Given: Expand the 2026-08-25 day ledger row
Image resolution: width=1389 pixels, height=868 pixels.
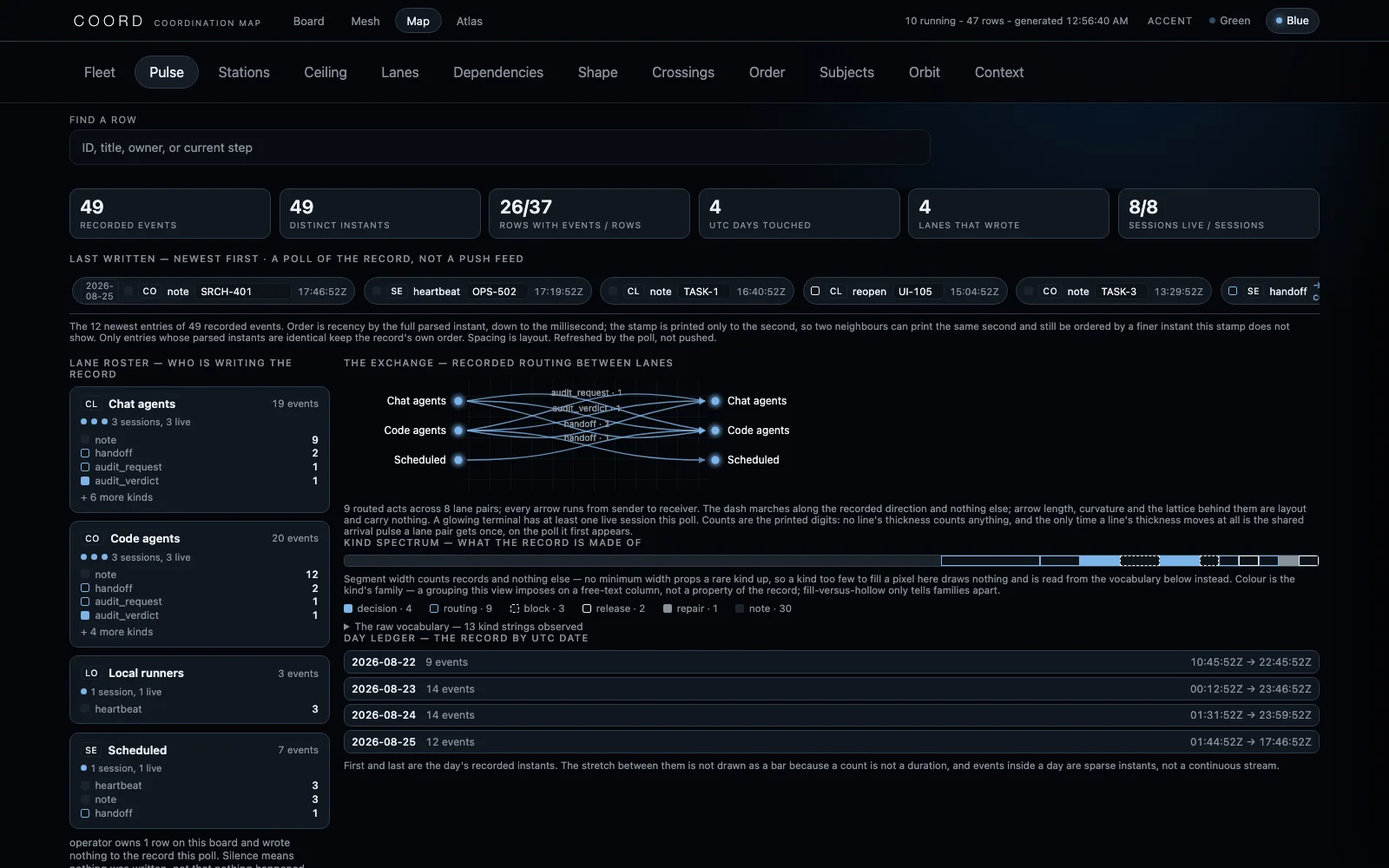Looking at the screenshot, I should point(831,742).
